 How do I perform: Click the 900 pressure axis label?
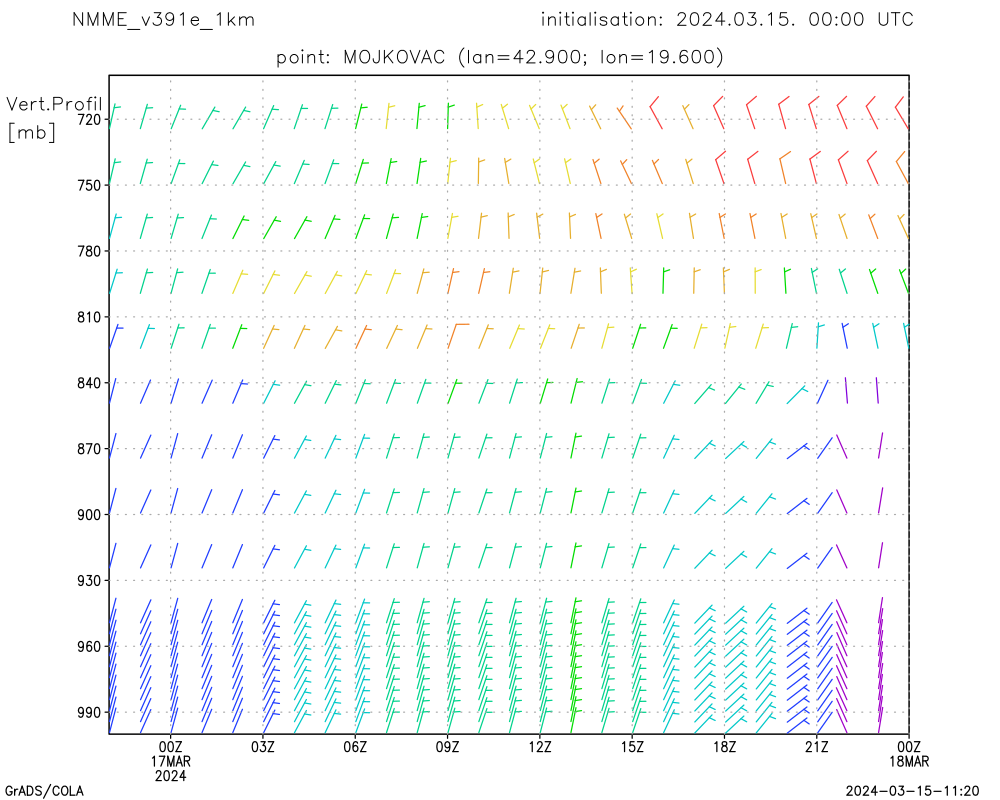pyautogui.click(x=89, y=515)
